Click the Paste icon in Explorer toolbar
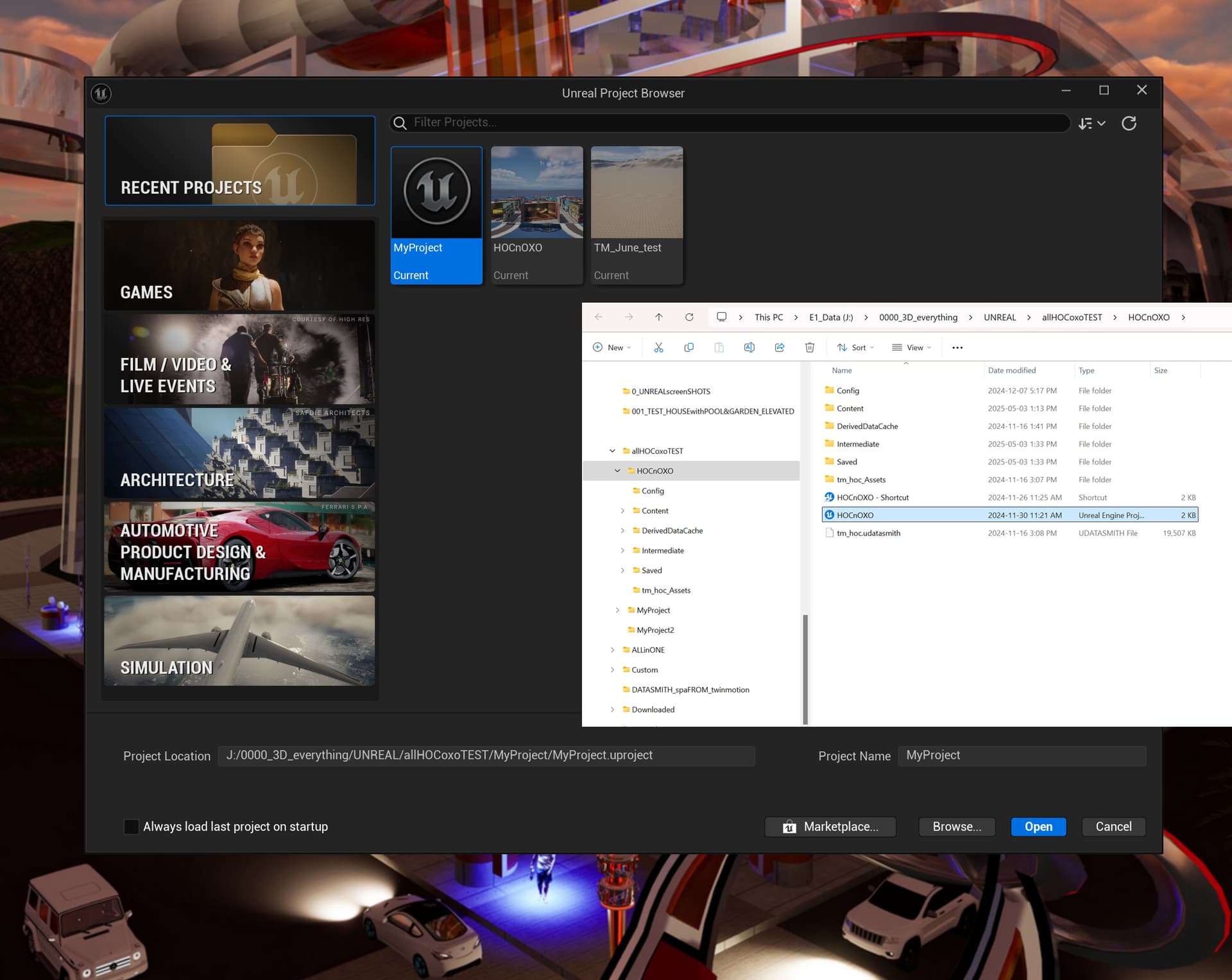This screenshot has width=1232, height=980. click(x=719, y=348)
